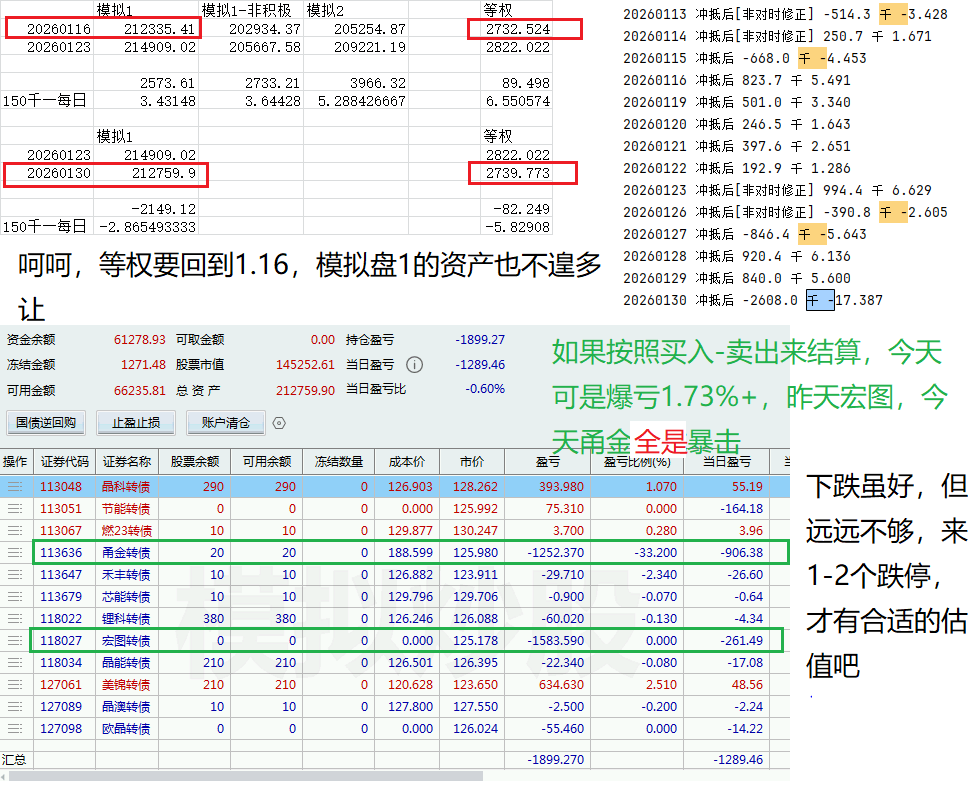The width and height of the screenshot is (978, 786).
Task: Click the operation icon in 禾丰转债 row
Action: (x=15, y=575)
